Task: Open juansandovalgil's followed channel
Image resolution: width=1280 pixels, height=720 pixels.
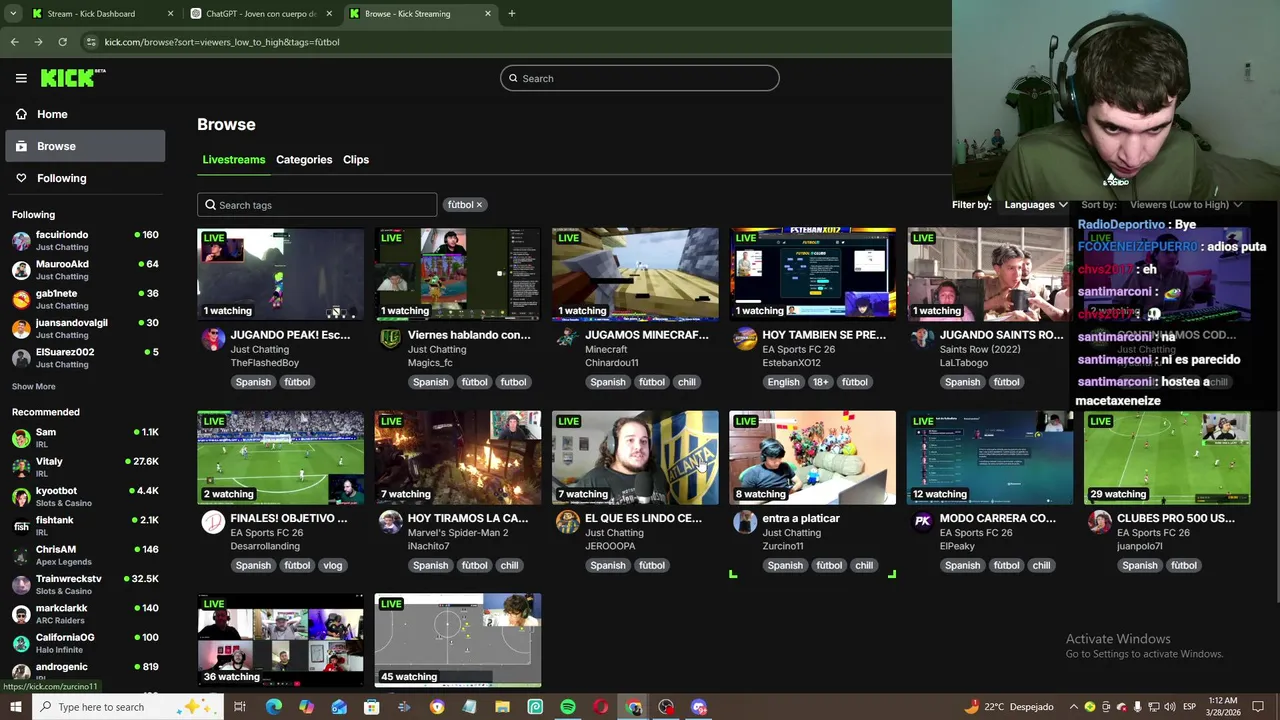Action: pos(85,328)
